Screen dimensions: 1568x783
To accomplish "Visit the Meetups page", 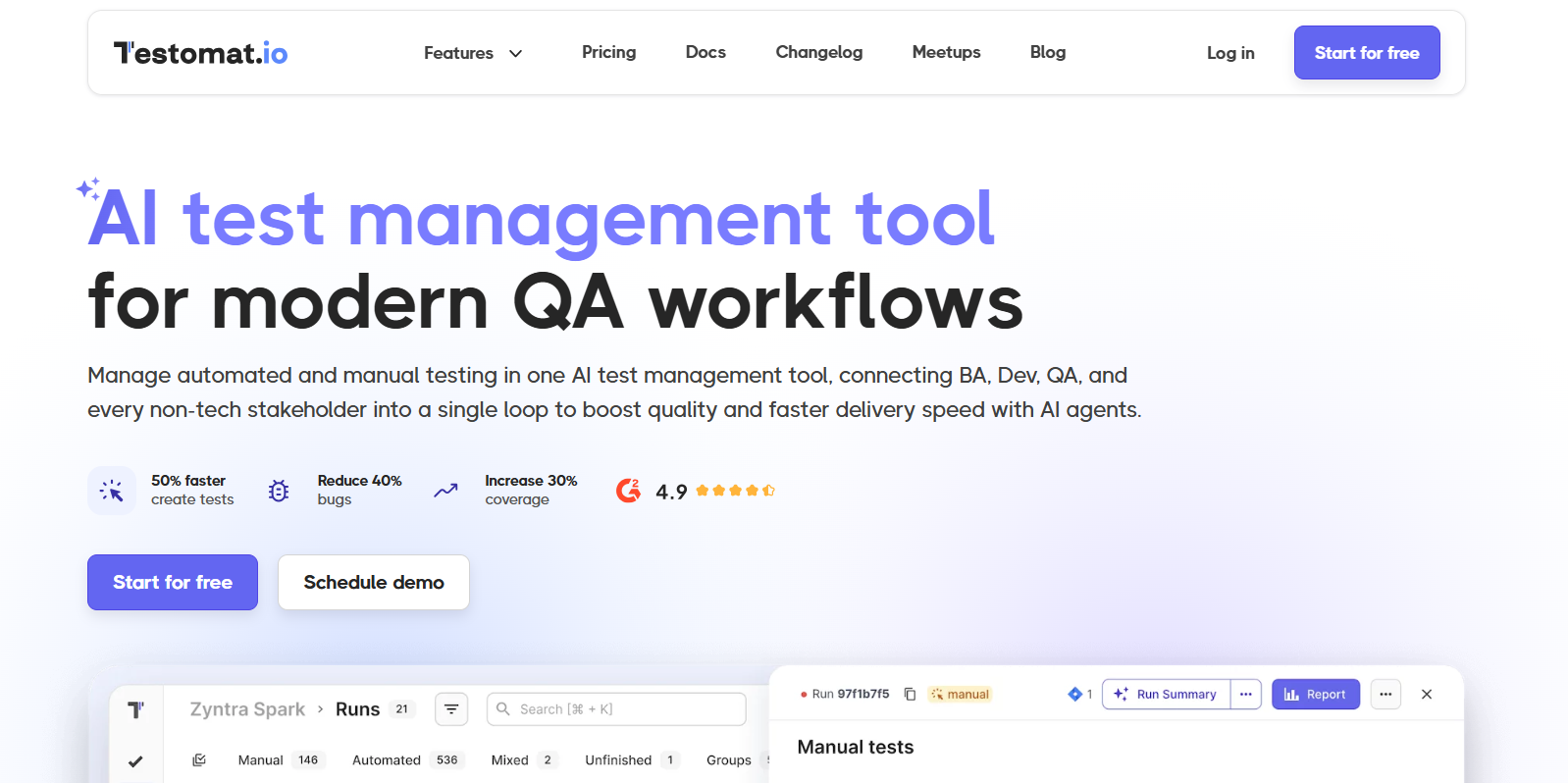I will pos(946,52).
